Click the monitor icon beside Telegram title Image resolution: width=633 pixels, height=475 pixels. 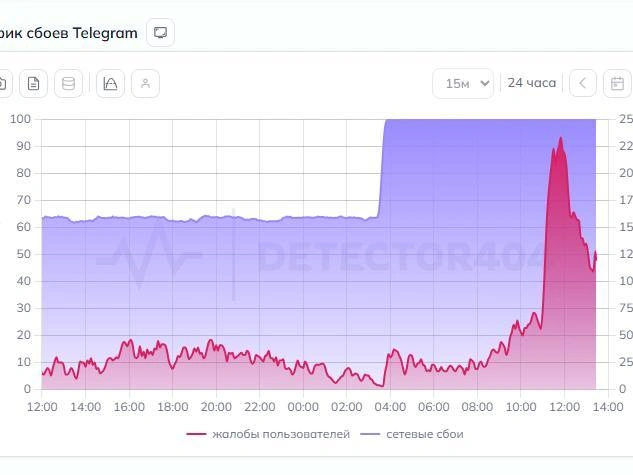pyautogui.click(x=160, y=33)
